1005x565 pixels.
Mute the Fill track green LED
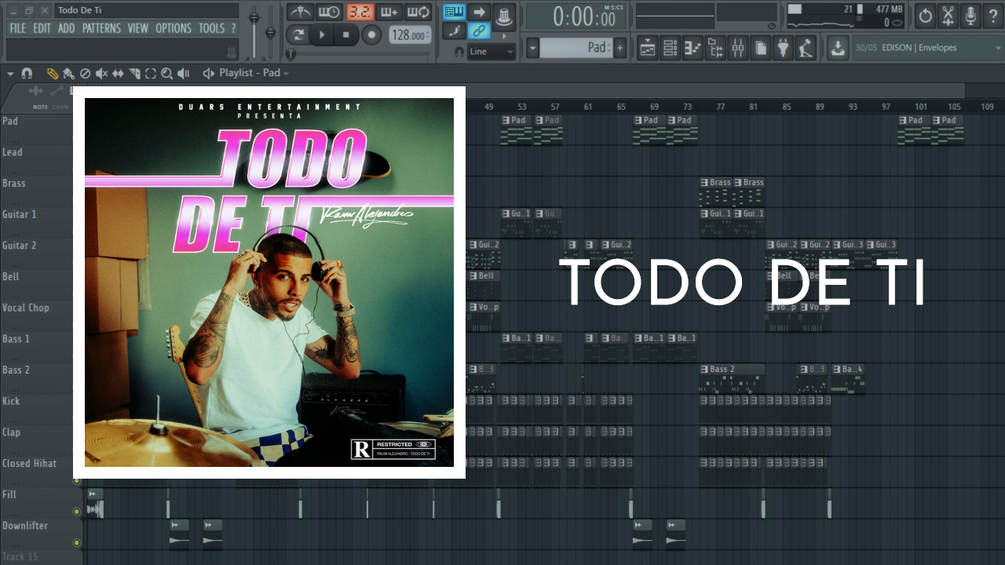click(77, 511)
